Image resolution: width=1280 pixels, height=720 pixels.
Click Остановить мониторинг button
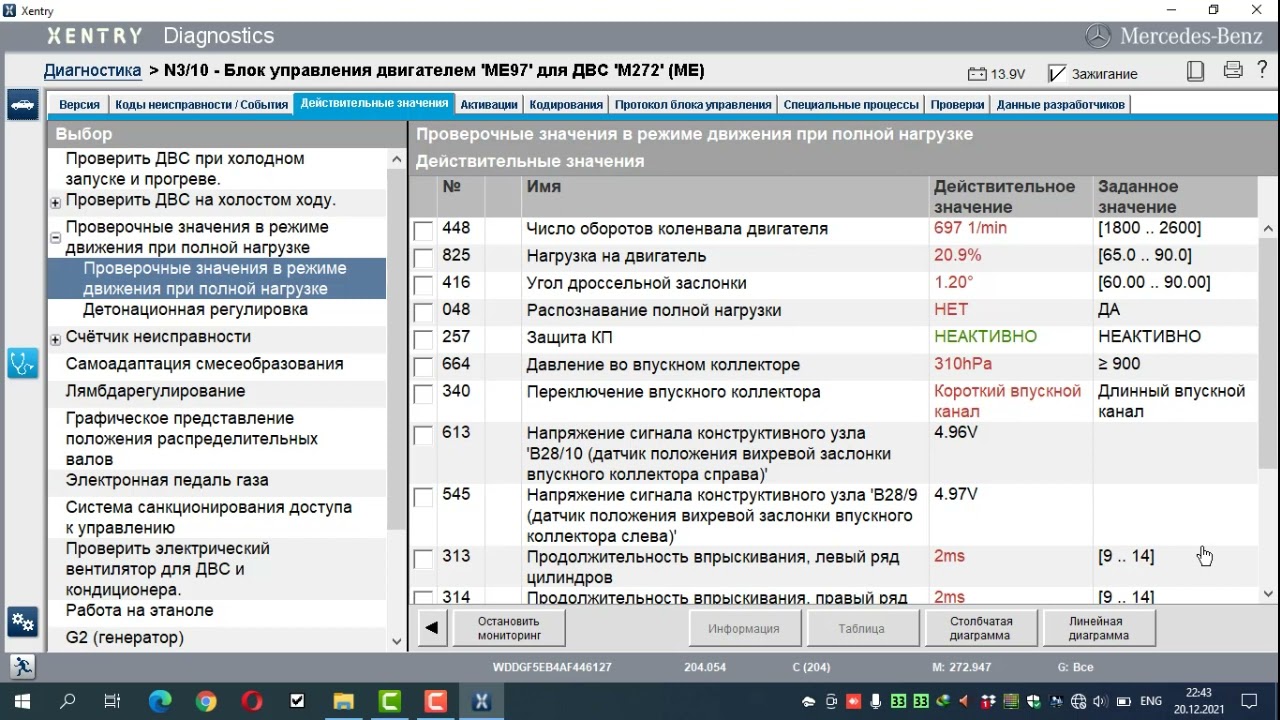(x=509, y=628)
